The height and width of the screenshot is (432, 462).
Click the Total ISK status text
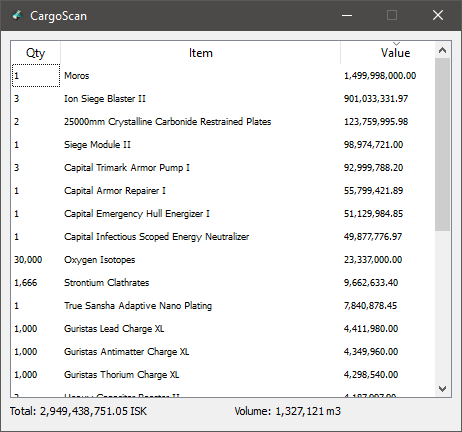pyautogui.click(x=78, y=411)
